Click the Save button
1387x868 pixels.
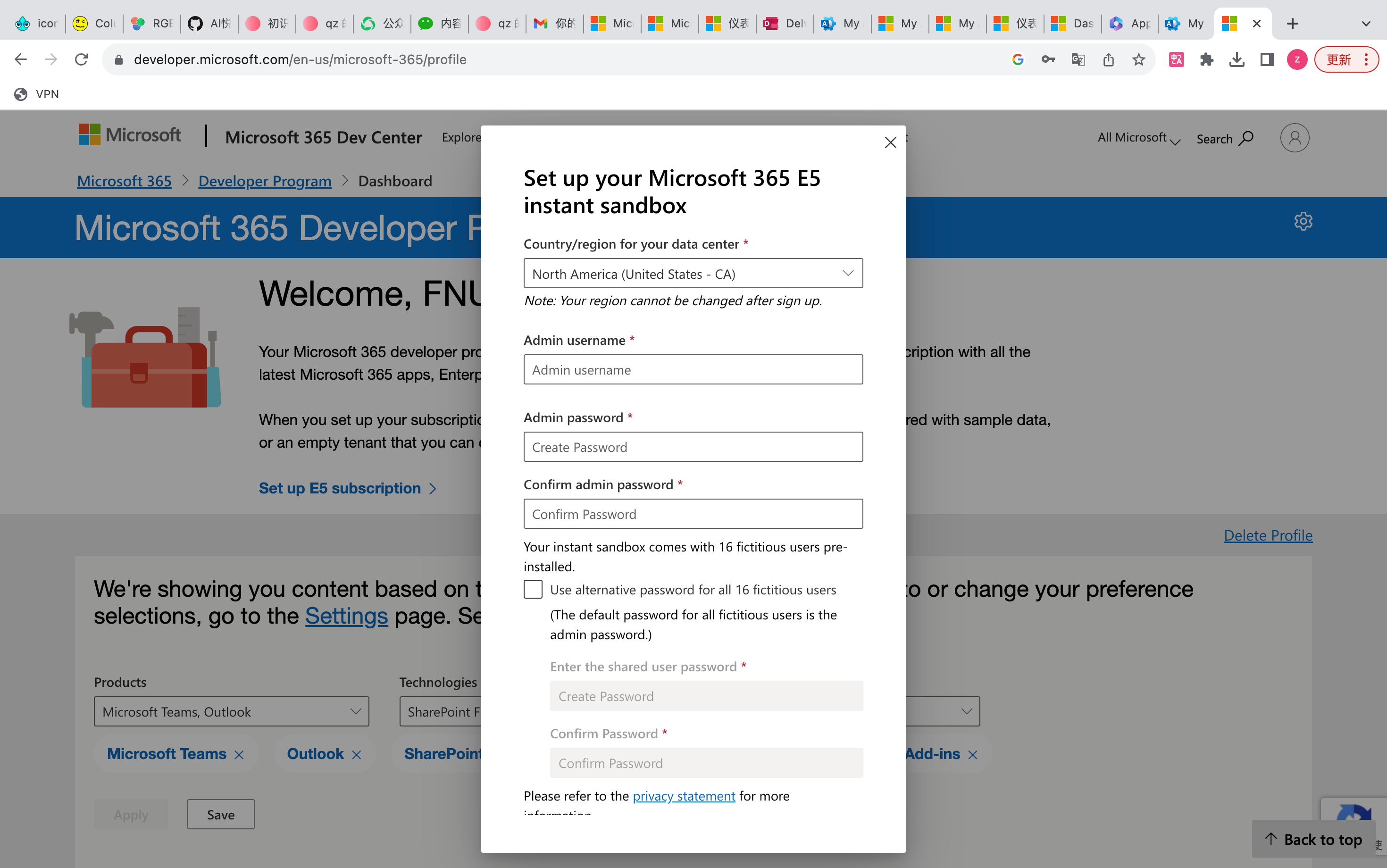tap(220, 814)
